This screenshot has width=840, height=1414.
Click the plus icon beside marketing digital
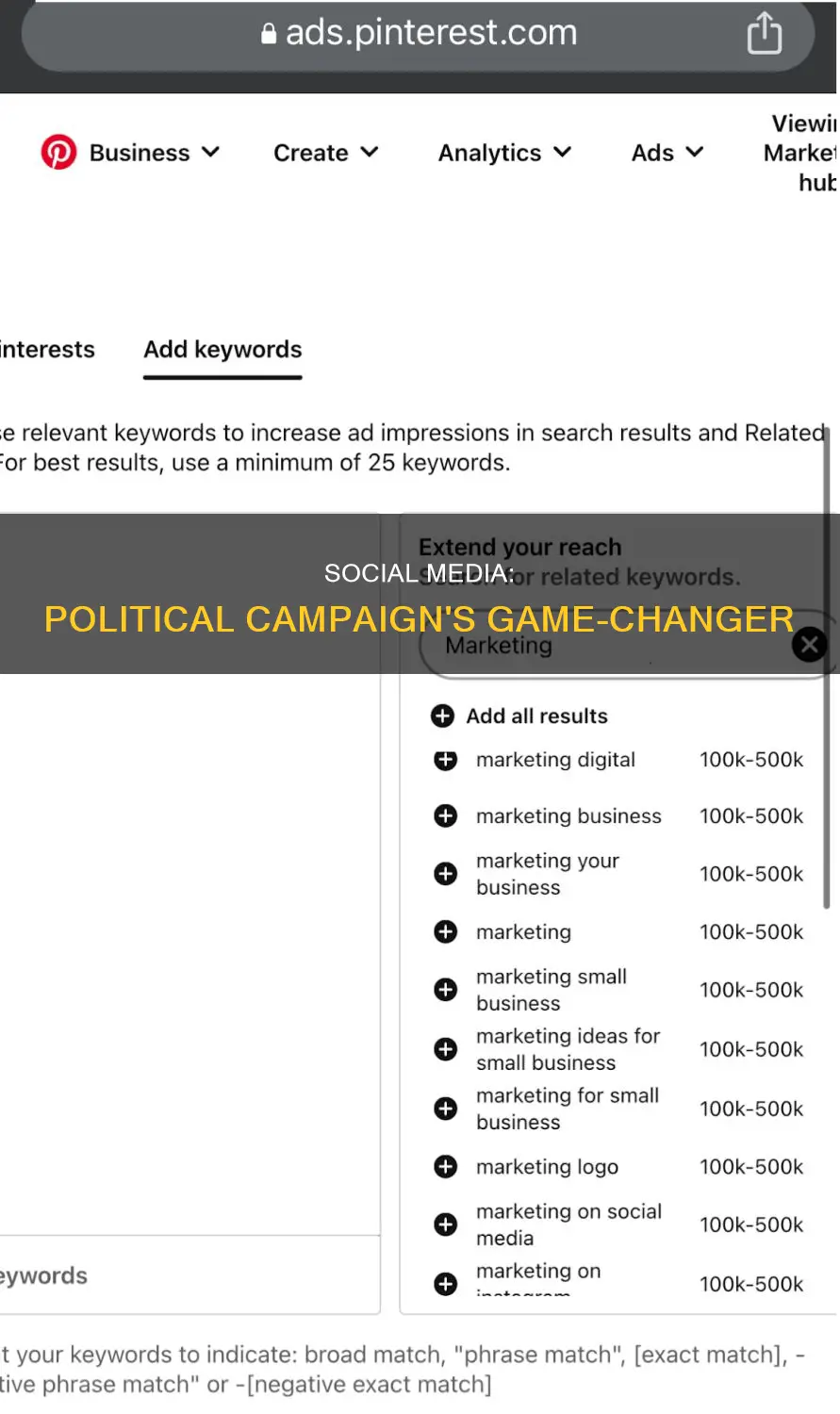(444, 760)
